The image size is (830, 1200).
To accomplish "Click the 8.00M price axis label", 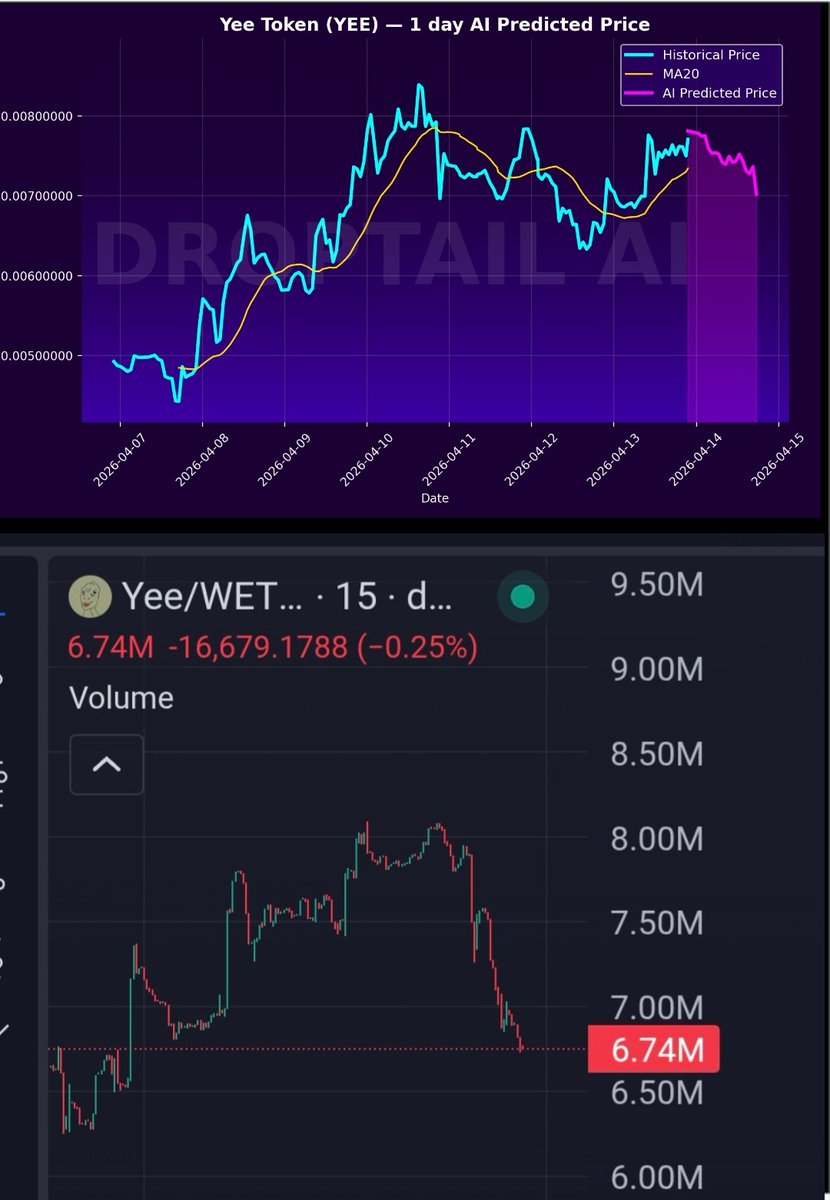I will (x=658, y=838).
